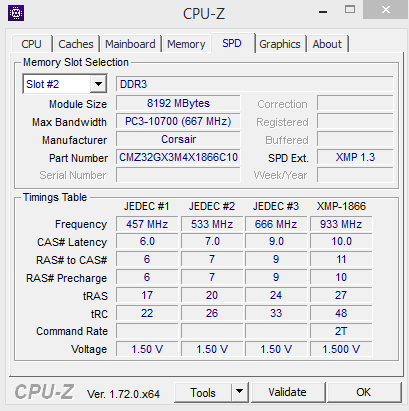Select part number CMZ32GX3M4X1866C10
This screenshot has height=411, width=409.
coord(178,157)
